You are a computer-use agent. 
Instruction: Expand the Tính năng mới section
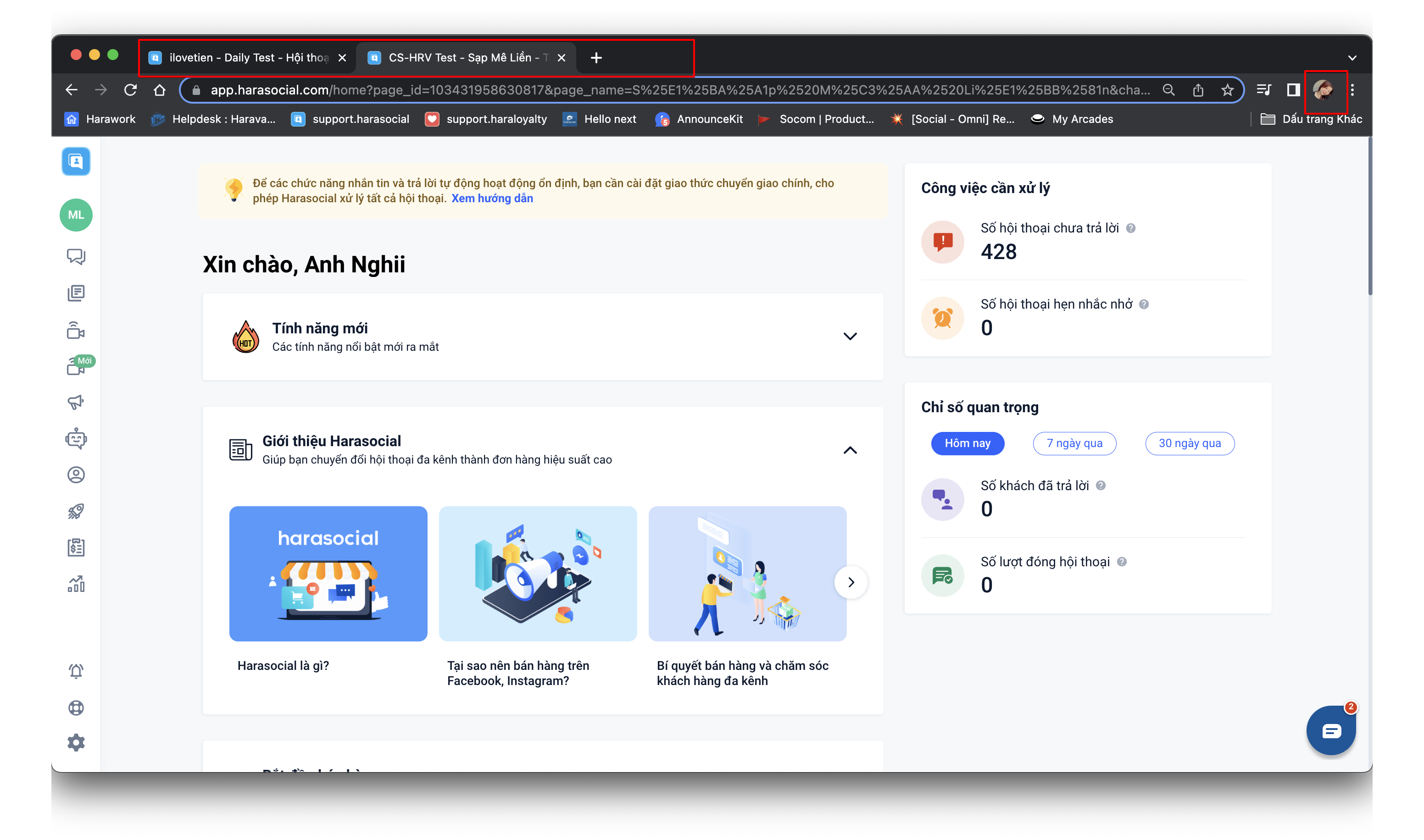pyautogui.click(x=850, y=336)
